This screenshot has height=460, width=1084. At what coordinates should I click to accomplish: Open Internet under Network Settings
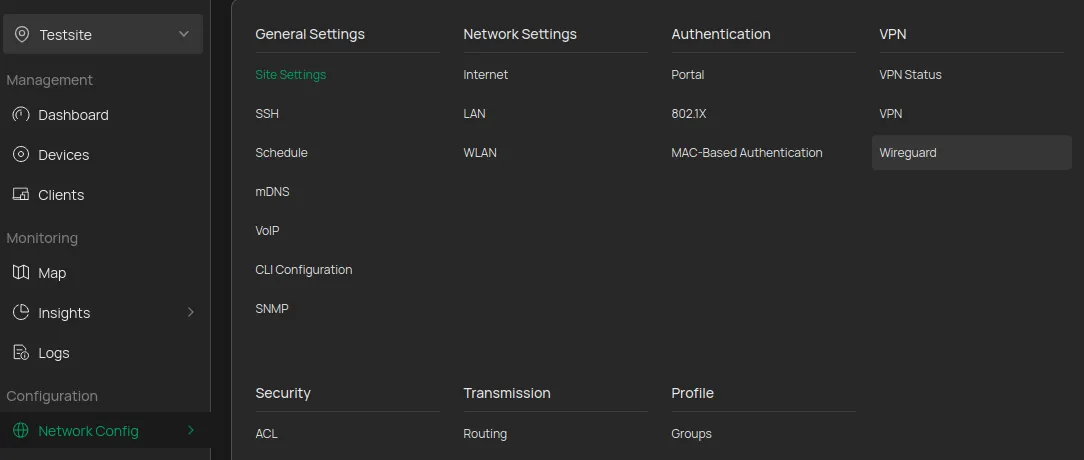pos(485,74)
